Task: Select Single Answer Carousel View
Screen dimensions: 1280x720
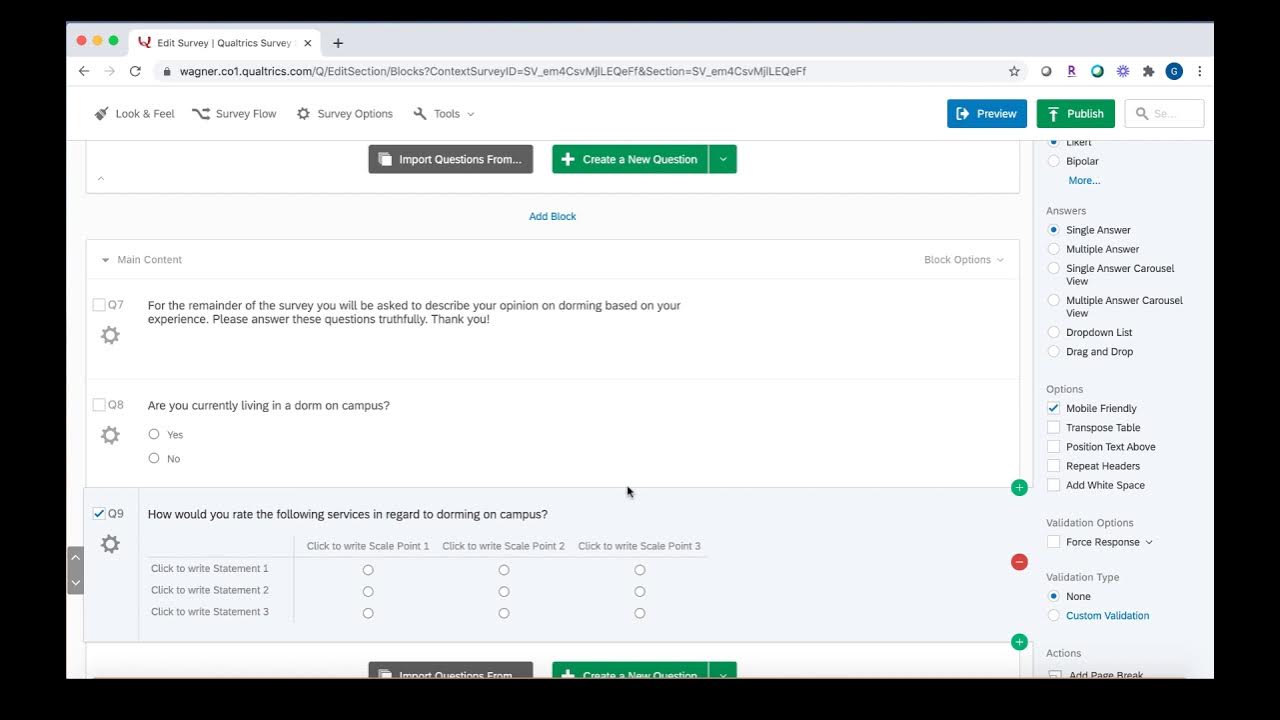Action: point(1053,268)
